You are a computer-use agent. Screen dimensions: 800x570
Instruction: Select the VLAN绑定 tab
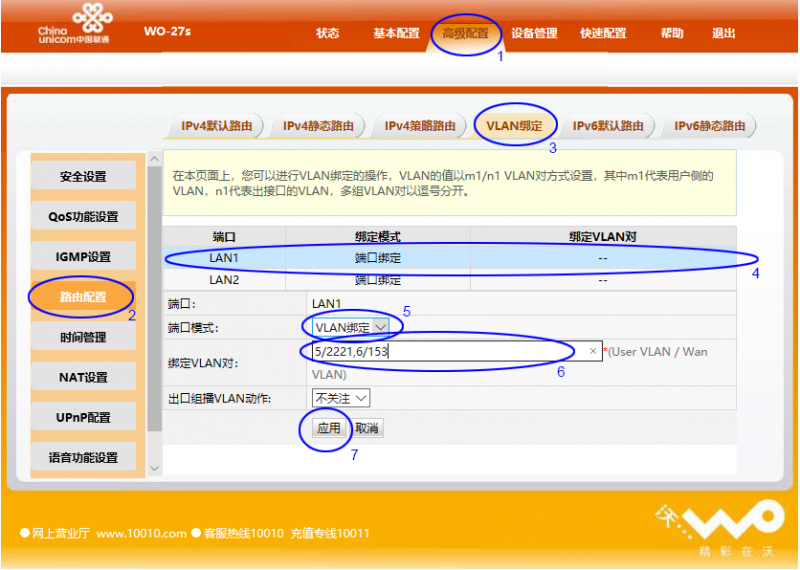[514, 126]
